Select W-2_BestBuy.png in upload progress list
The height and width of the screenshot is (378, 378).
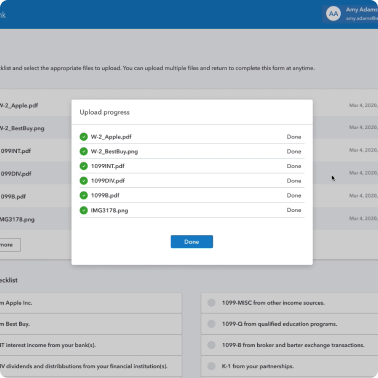point(114,152)
